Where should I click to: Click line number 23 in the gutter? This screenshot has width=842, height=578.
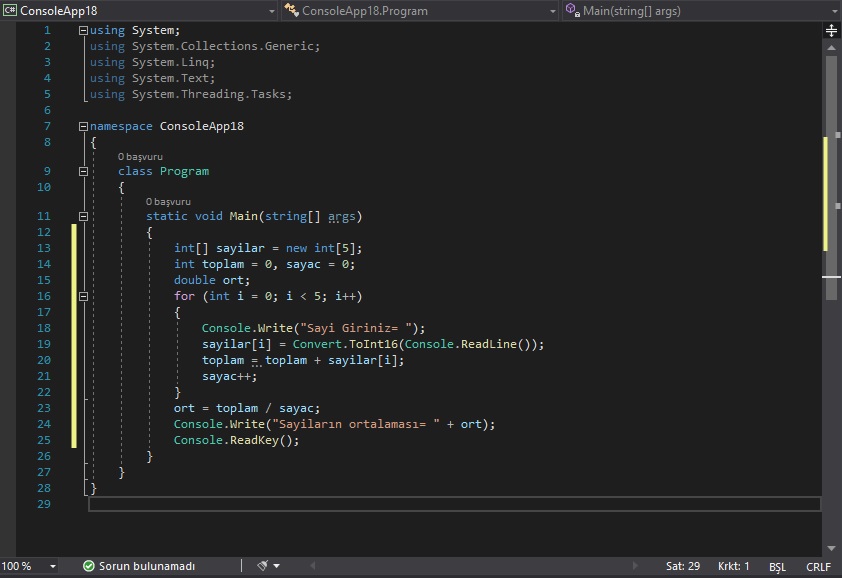click(43, 408)
